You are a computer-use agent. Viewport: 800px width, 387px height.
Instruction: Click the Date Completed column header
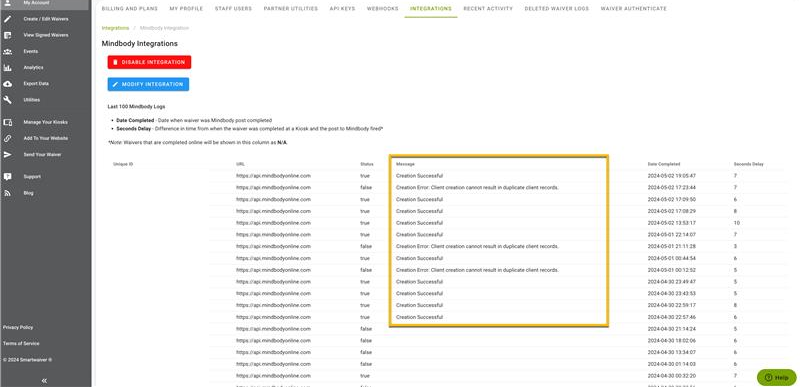pyautogui.click(x=664, y=164)
